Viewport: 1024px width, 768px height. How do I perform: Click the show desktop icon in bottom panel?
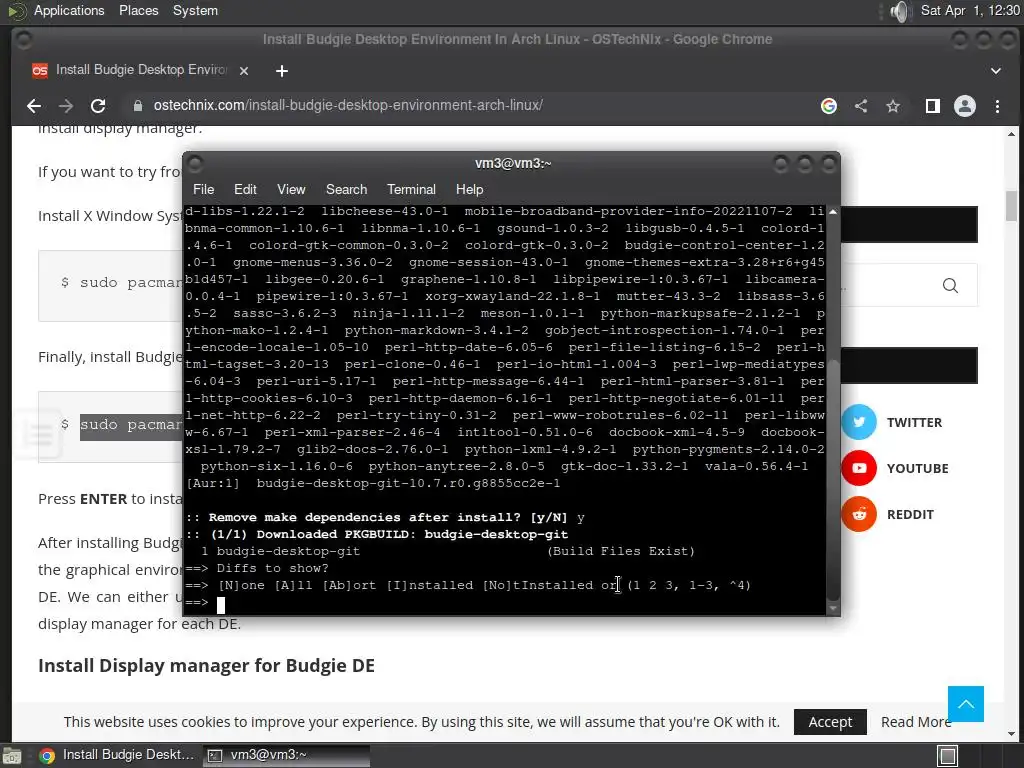[x=12, y=756]
